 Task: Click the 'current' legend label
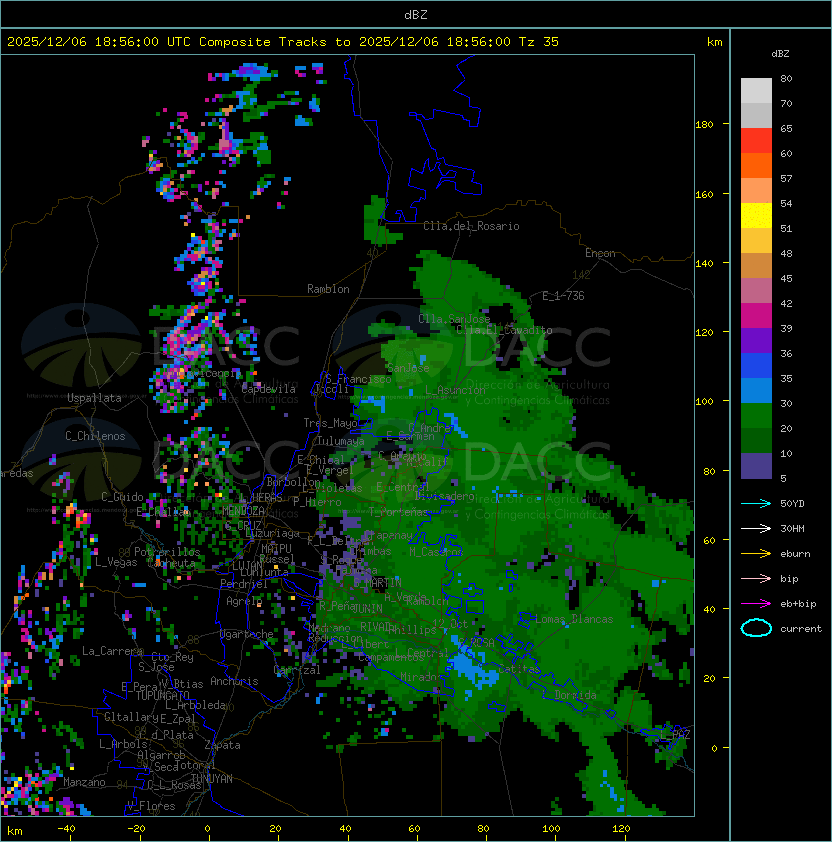pyautogui.click(x=801, y=629)
